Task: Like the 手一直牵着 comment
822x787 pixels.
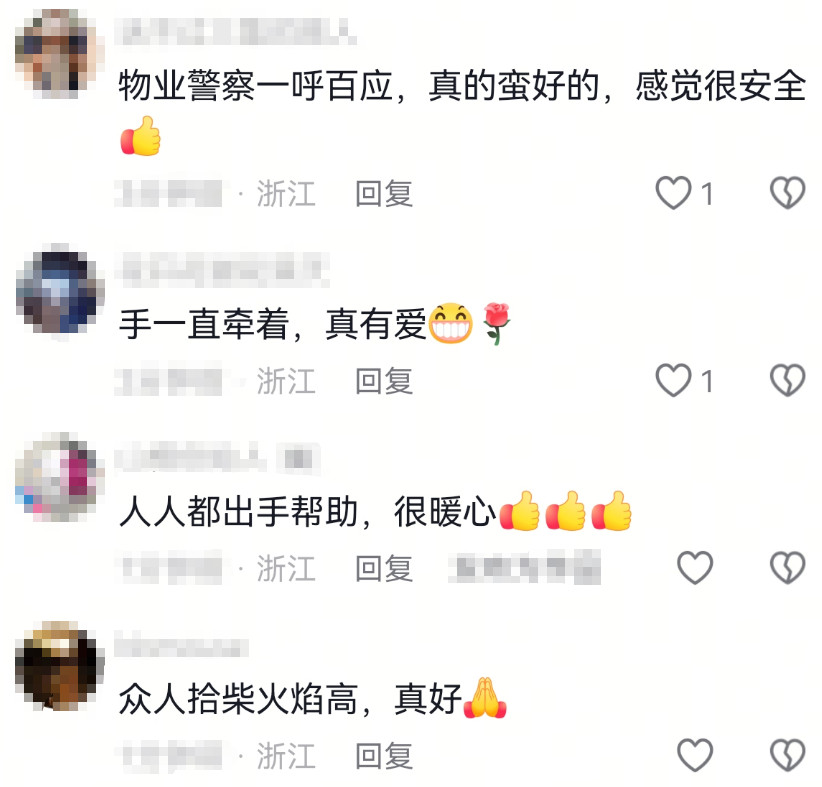Action: [673, 380]
